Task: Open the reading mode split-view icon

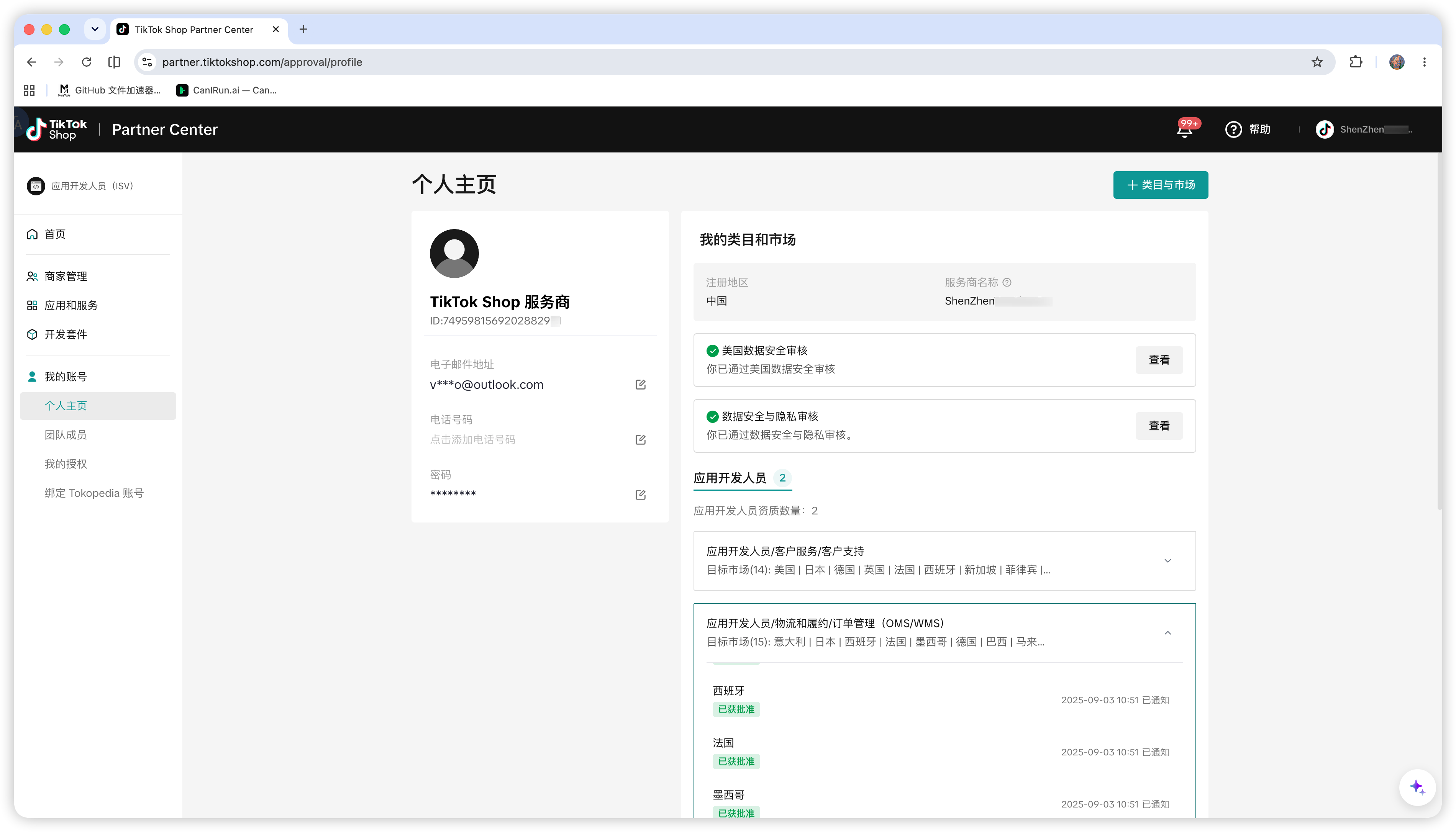Action: coord(114,62)
